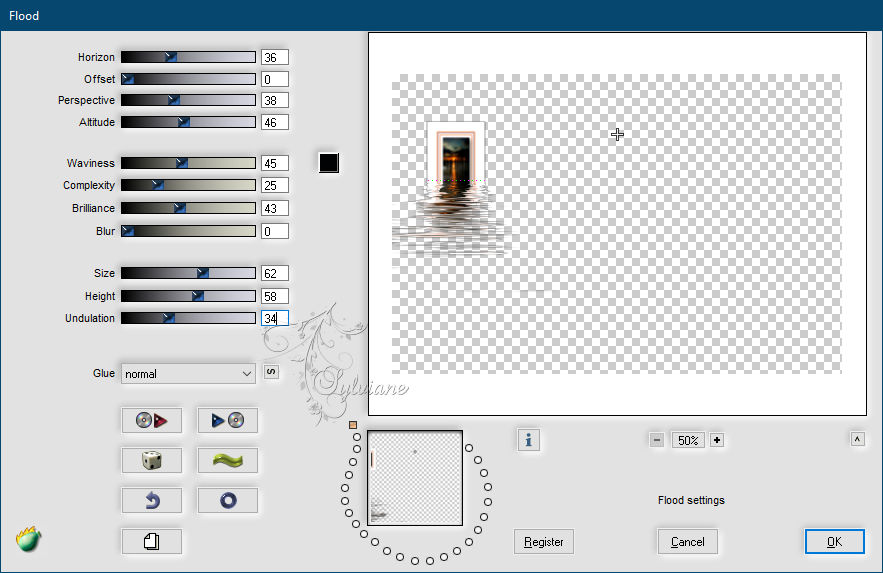Viewport: 883px width, 573px height.
Task: Click the load preset disc icon button
Action: pos(151,420)
